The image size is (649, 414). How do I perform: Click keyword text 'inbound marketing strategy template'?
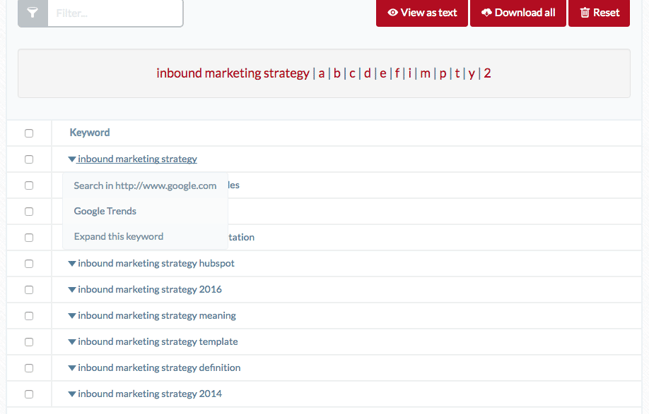[x=158, y=342]
